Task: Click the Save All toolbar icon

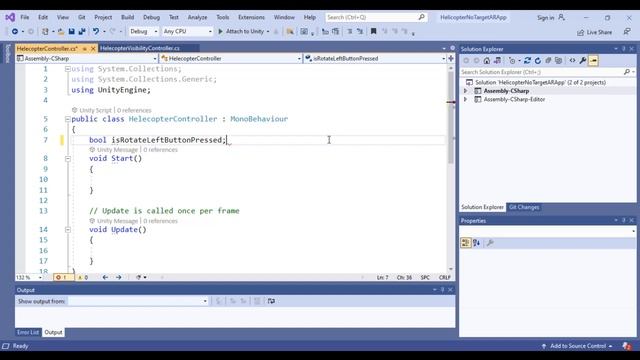Action: click(82, 31)
